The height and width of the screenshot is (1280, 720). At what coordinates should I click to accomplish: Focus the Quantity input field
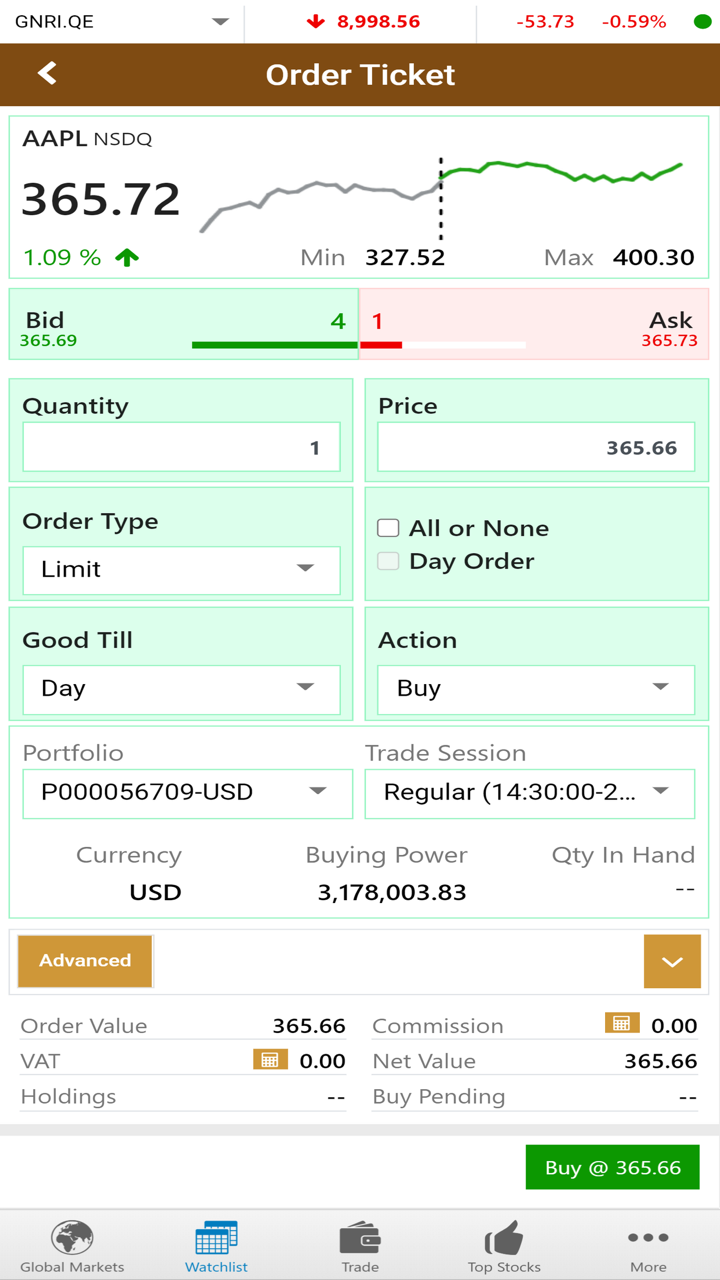[181, 448]
